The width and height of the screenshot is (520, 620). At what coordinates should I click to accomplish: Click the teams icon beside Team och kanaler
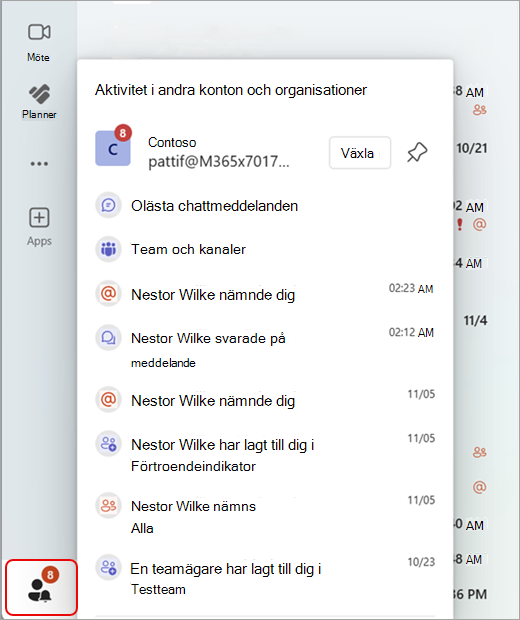click(108, 249)
